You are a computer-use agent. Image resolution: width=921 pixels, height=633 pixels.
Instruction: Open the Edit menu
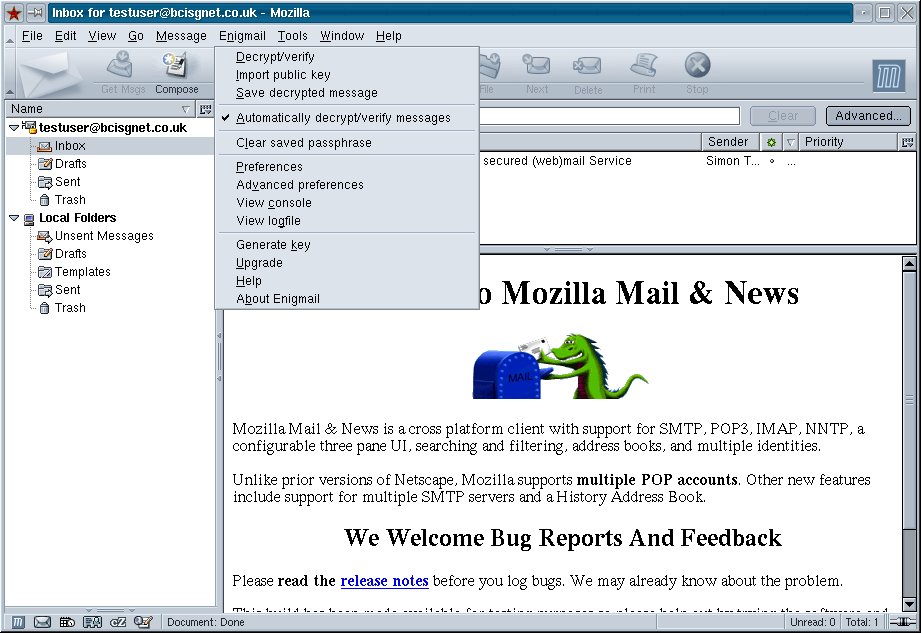pos(65,36)
